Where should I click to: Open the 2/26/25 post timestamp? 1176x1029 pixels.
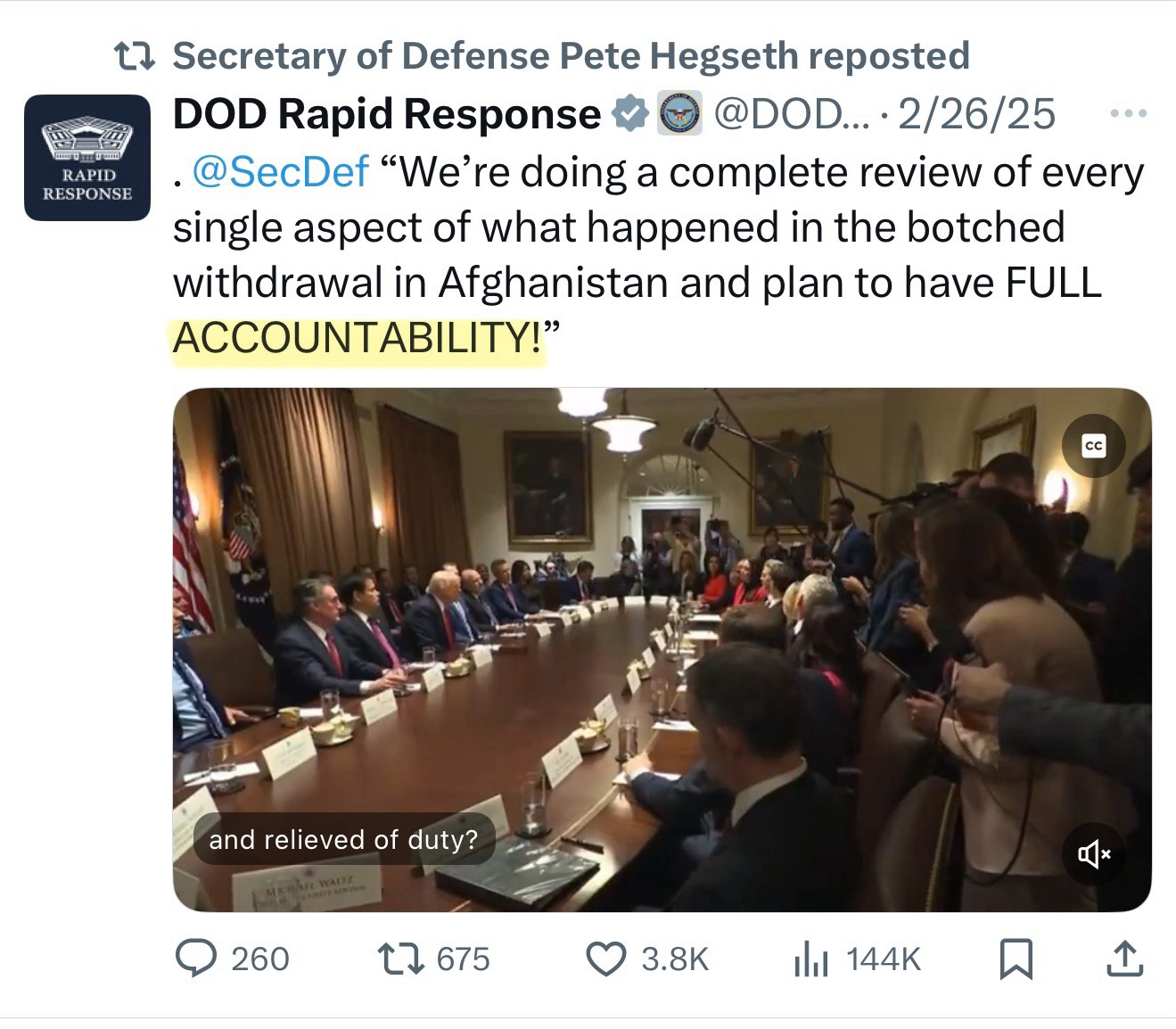click(x=977, y=114)
